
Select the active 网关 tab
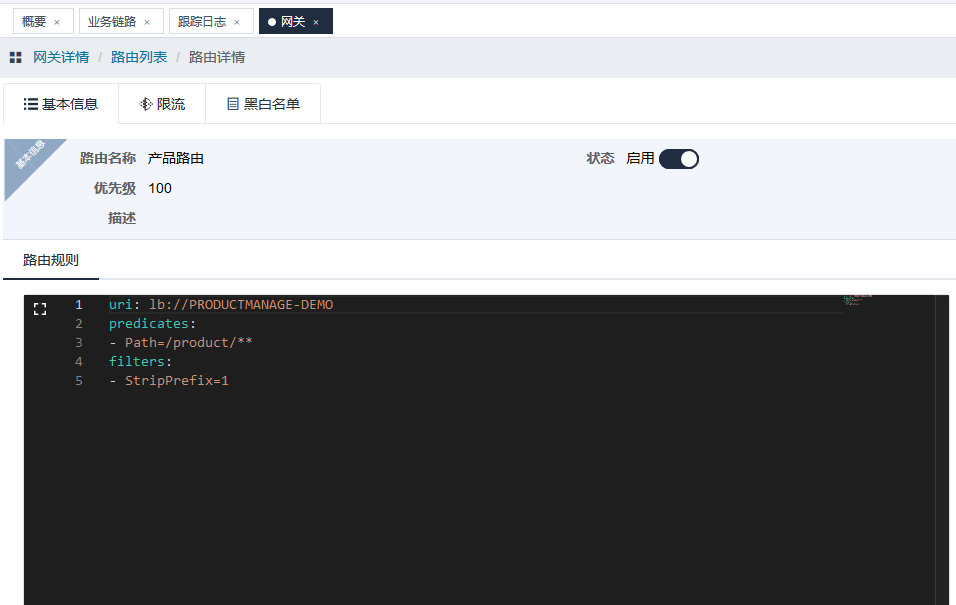(292, 21)
